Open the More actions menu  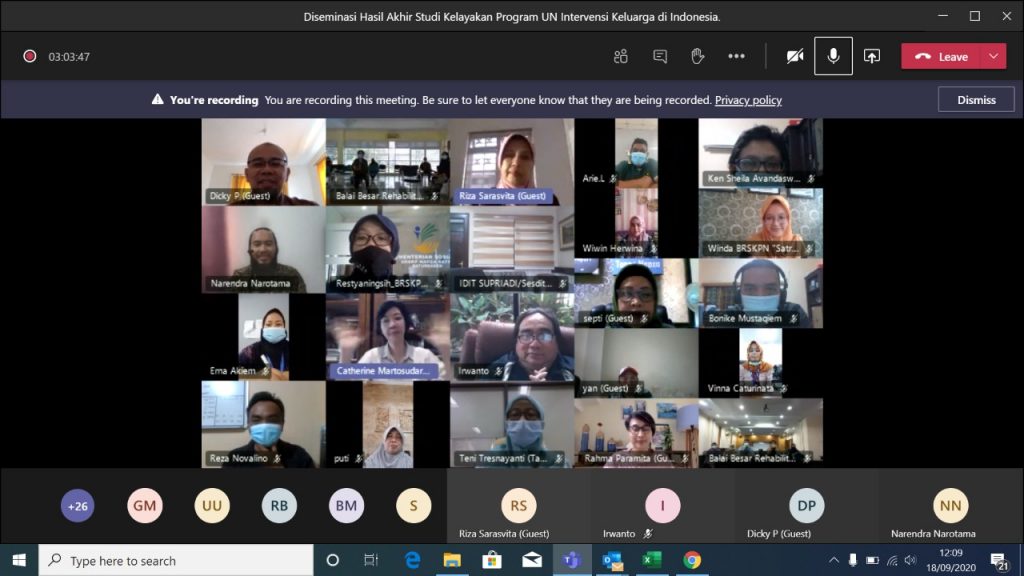(737, 56)
